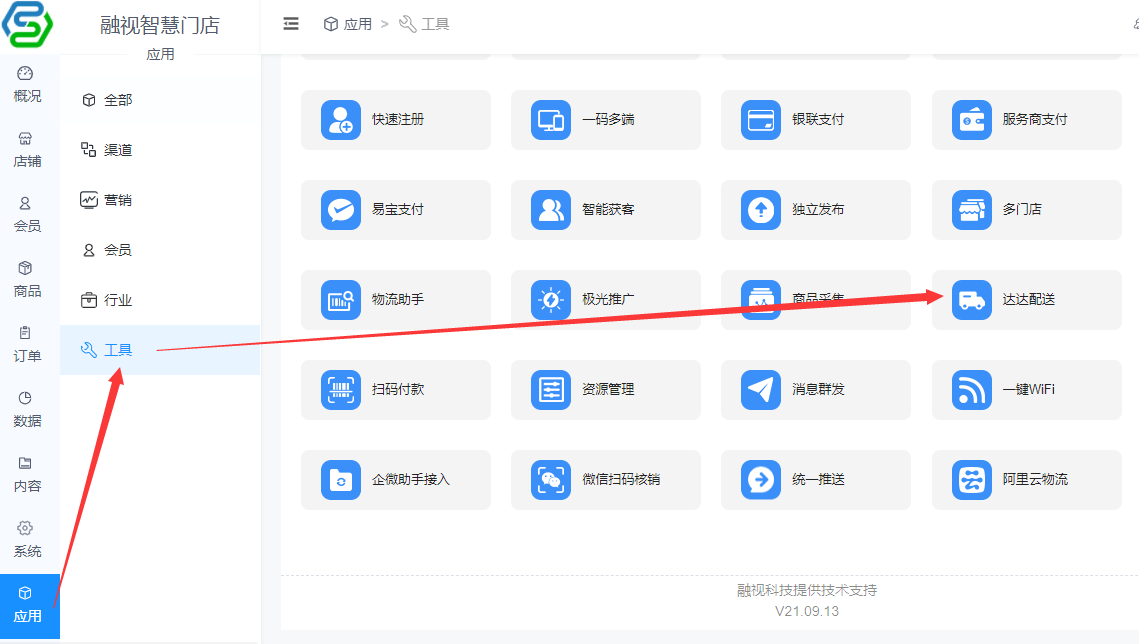Go to 订单 in main sidebar

coord(27,345)
